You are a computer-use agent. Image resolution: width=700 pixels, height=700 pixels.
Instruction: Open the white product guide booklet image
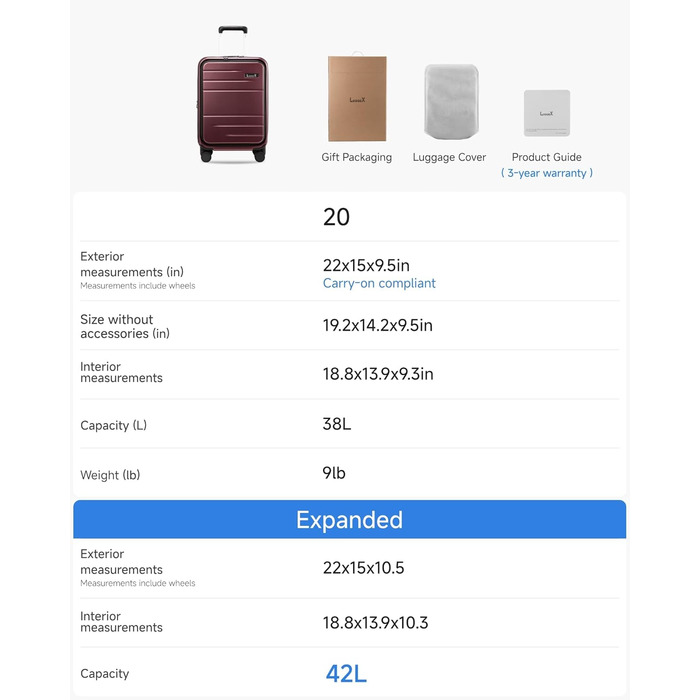[547, 113]
